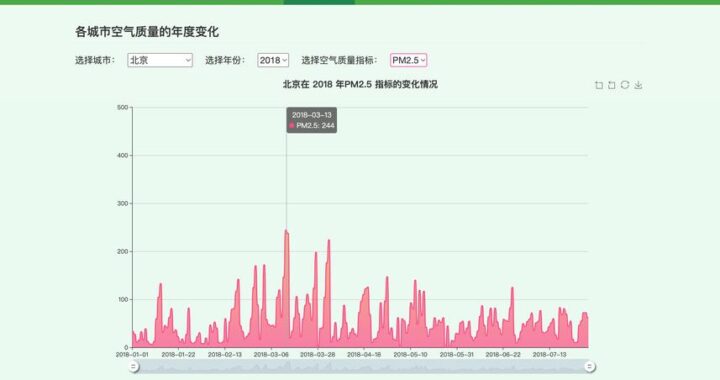Click the y-axis label 100
Viewport: 720px width, 380px height.
(x=123, y=299)
